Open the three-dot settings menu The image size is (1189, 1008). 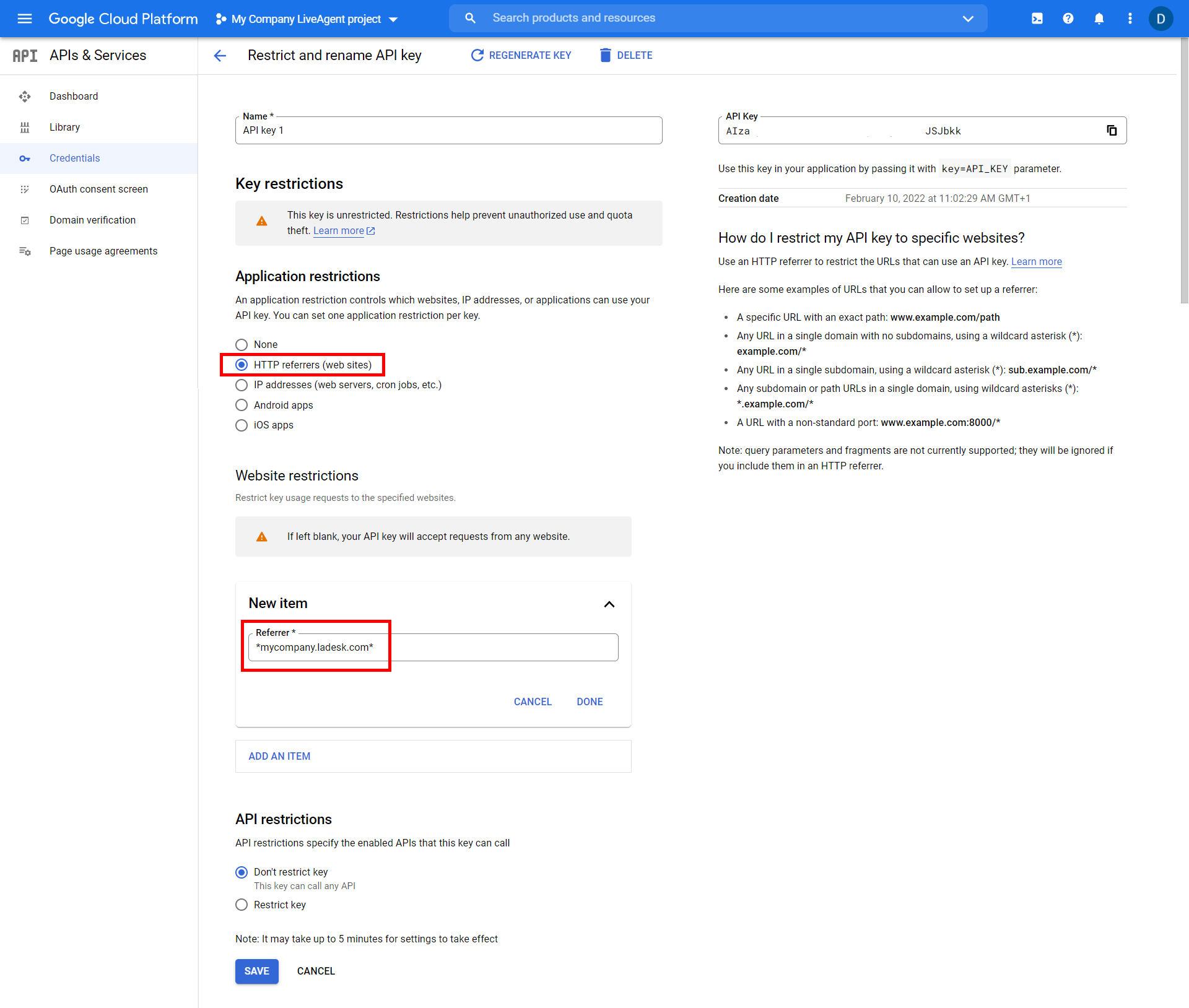coord(1130,19)
